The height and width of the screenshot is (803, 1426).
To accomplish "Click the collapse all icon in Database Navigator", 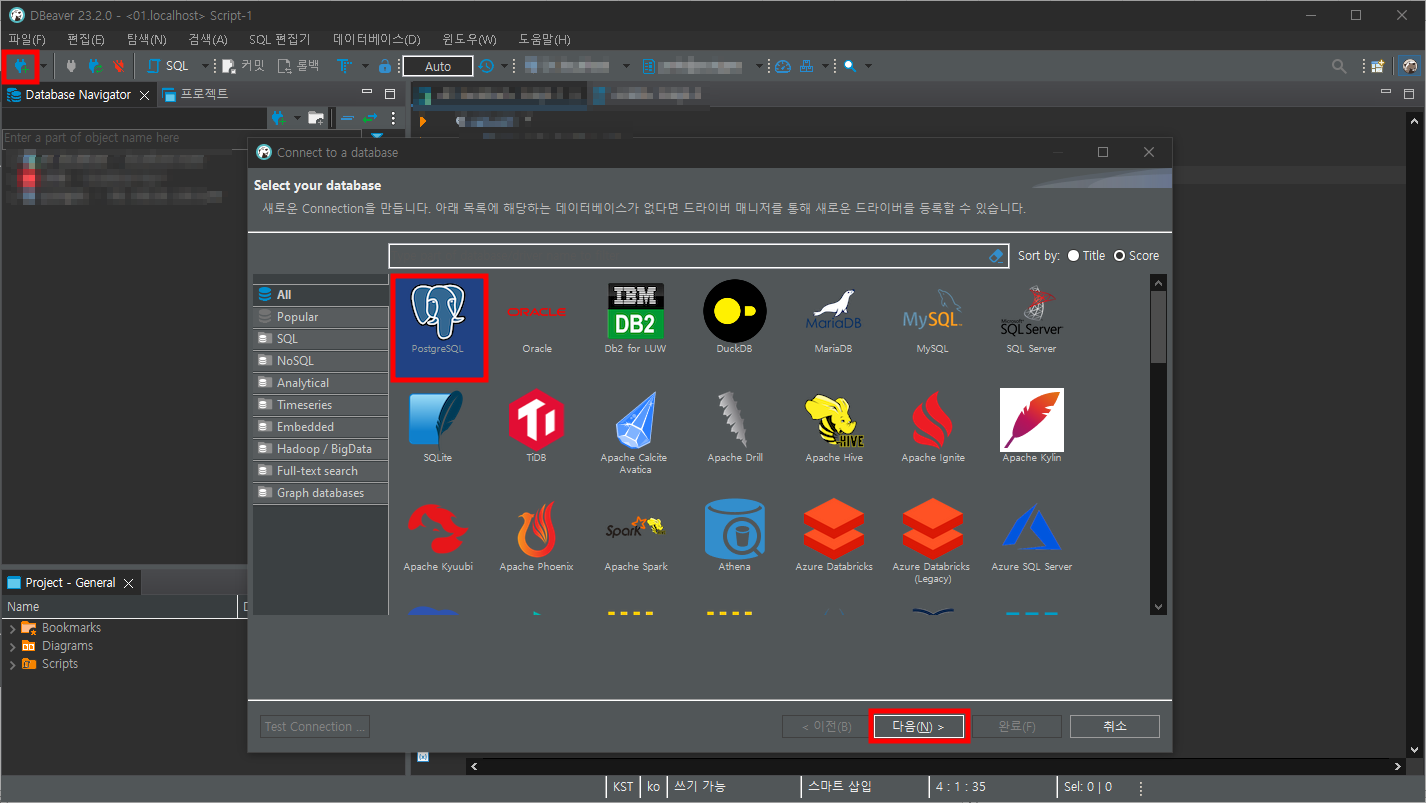I will point(347,118).
